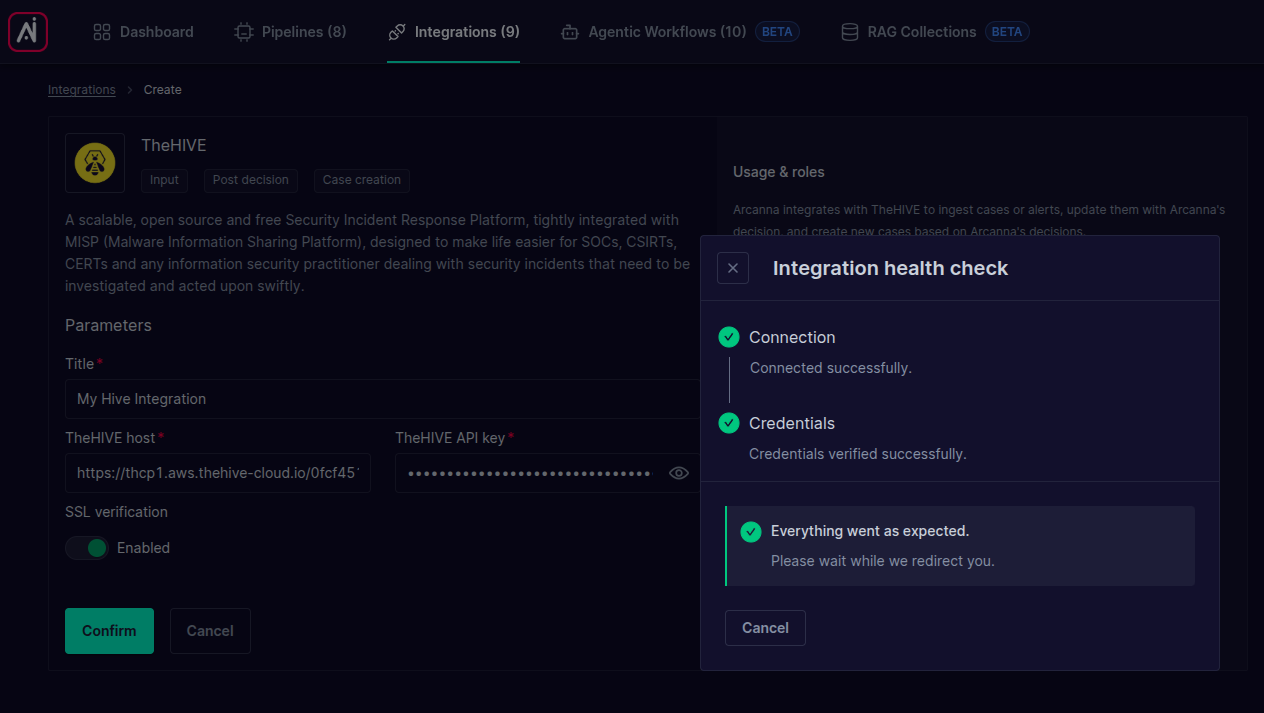Click the 'Parameters' heading
The width and height of the screenshot is (1264, 713).
tap(108, 326)
